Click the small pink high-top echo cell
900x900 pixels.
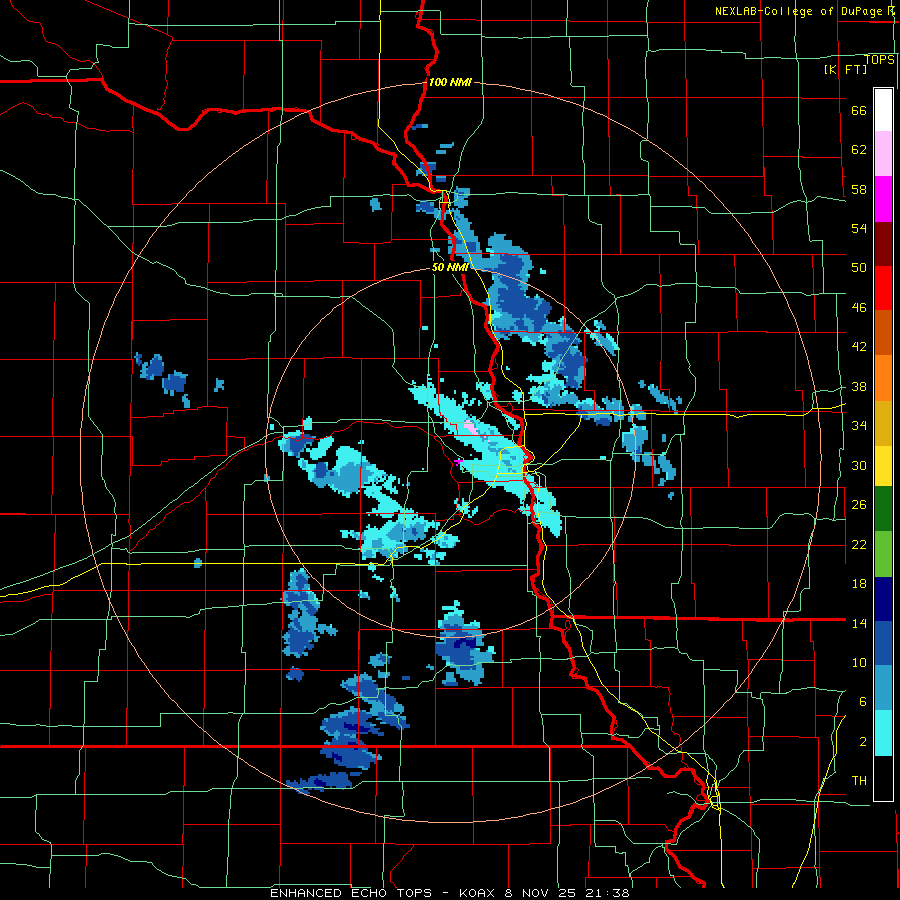(470, 427)
